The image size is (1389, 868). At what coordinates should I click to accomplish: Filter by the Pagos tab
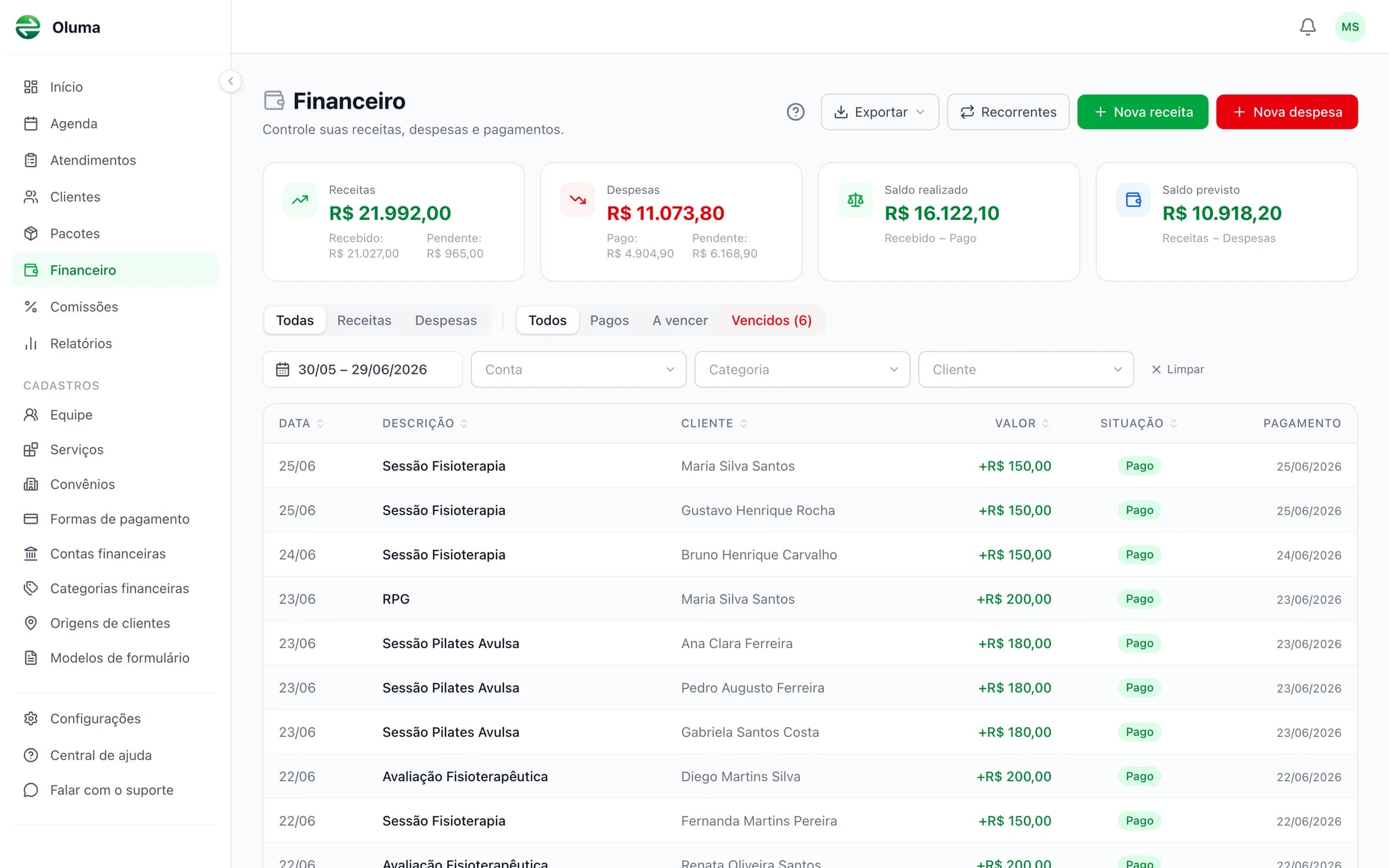point(609,320)
